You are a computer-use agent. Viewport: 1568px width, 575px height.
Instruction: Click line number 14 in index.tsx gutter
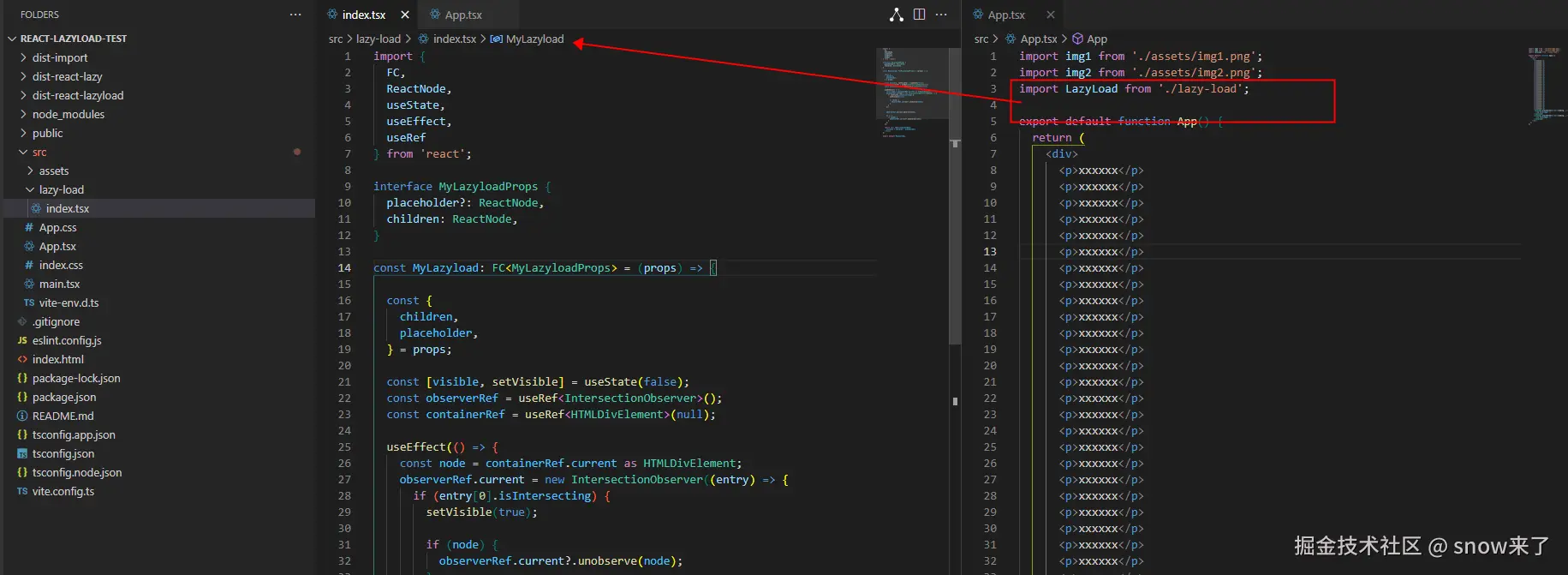point(344,267)
